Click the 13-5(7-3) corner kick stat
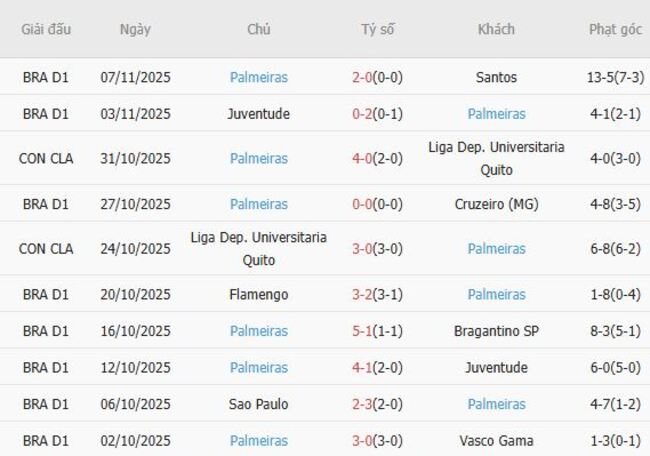 pos(615,77)
